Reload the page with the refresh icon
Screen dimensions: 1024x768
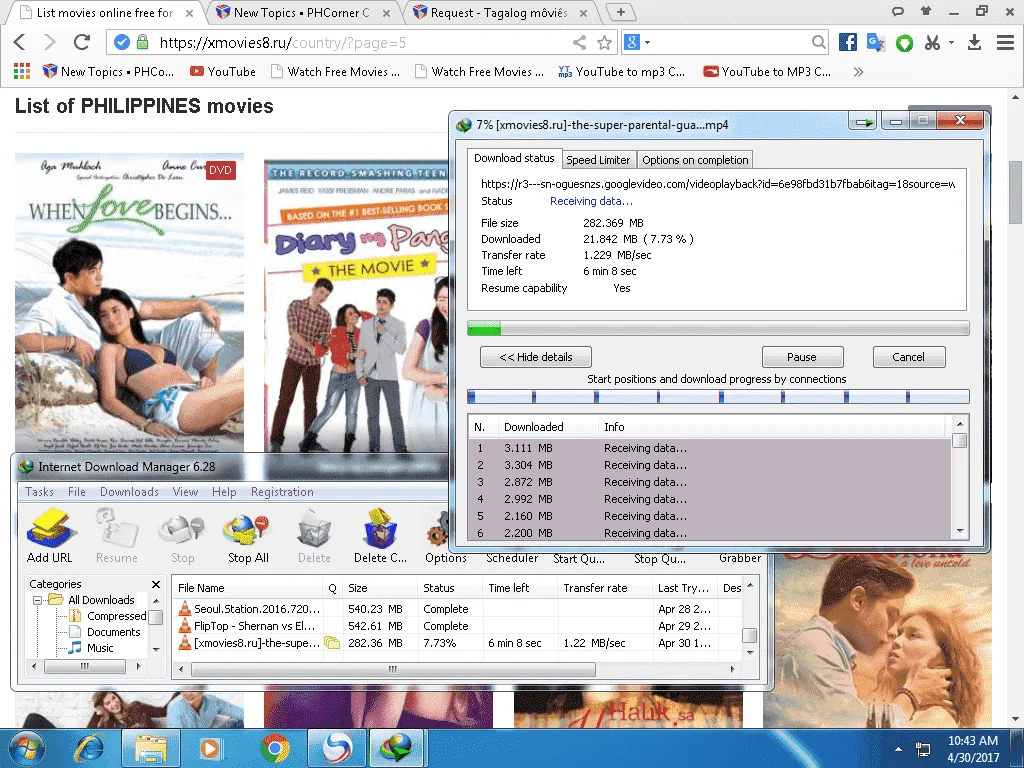[82, 42]
